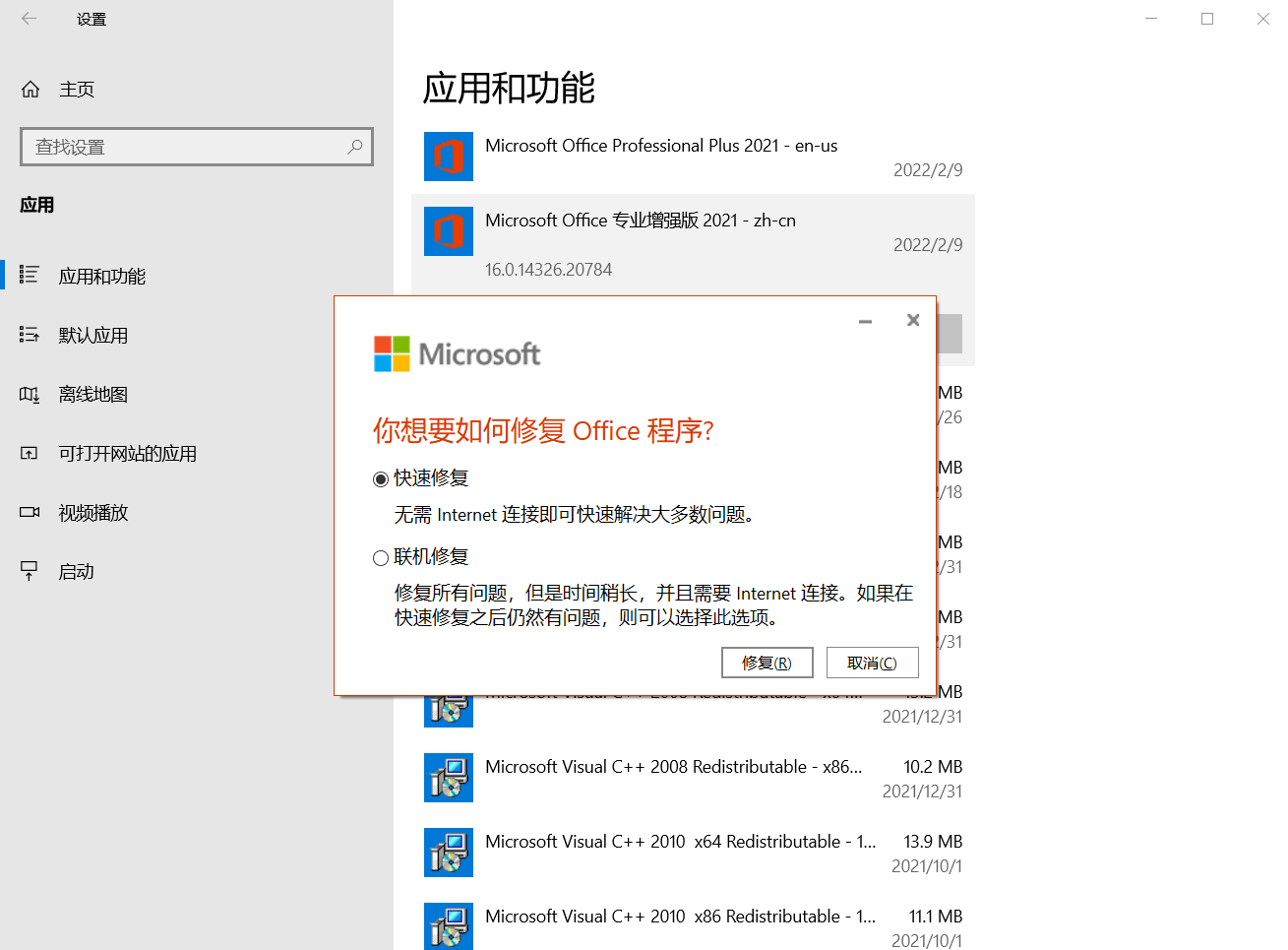
Task: Open 可打开网站的应用 in the sidebar
Action: [x=197, y=454]
